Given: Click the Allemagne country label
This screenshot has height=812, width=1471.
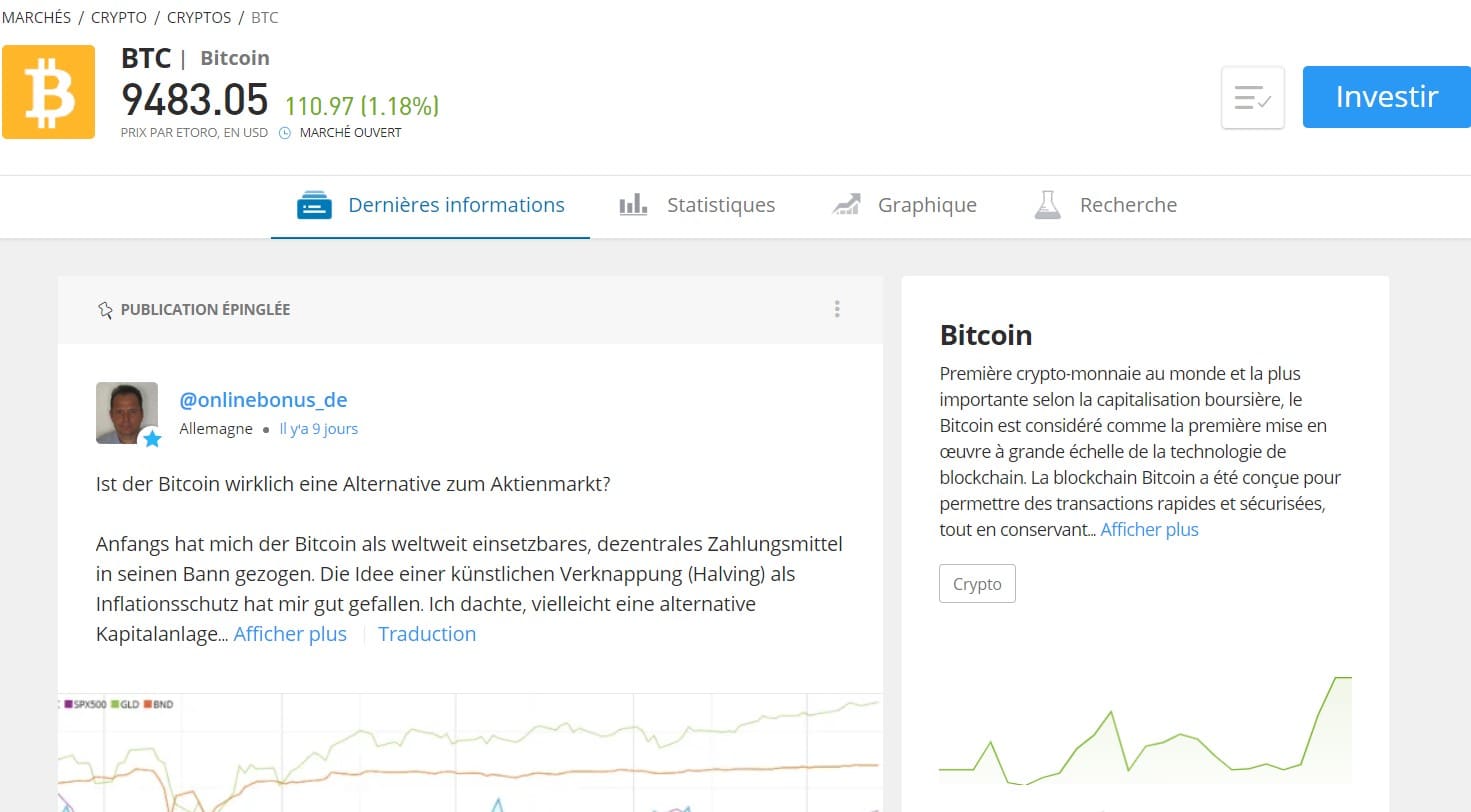Looking at the screenshot, I should click(217, 429).
